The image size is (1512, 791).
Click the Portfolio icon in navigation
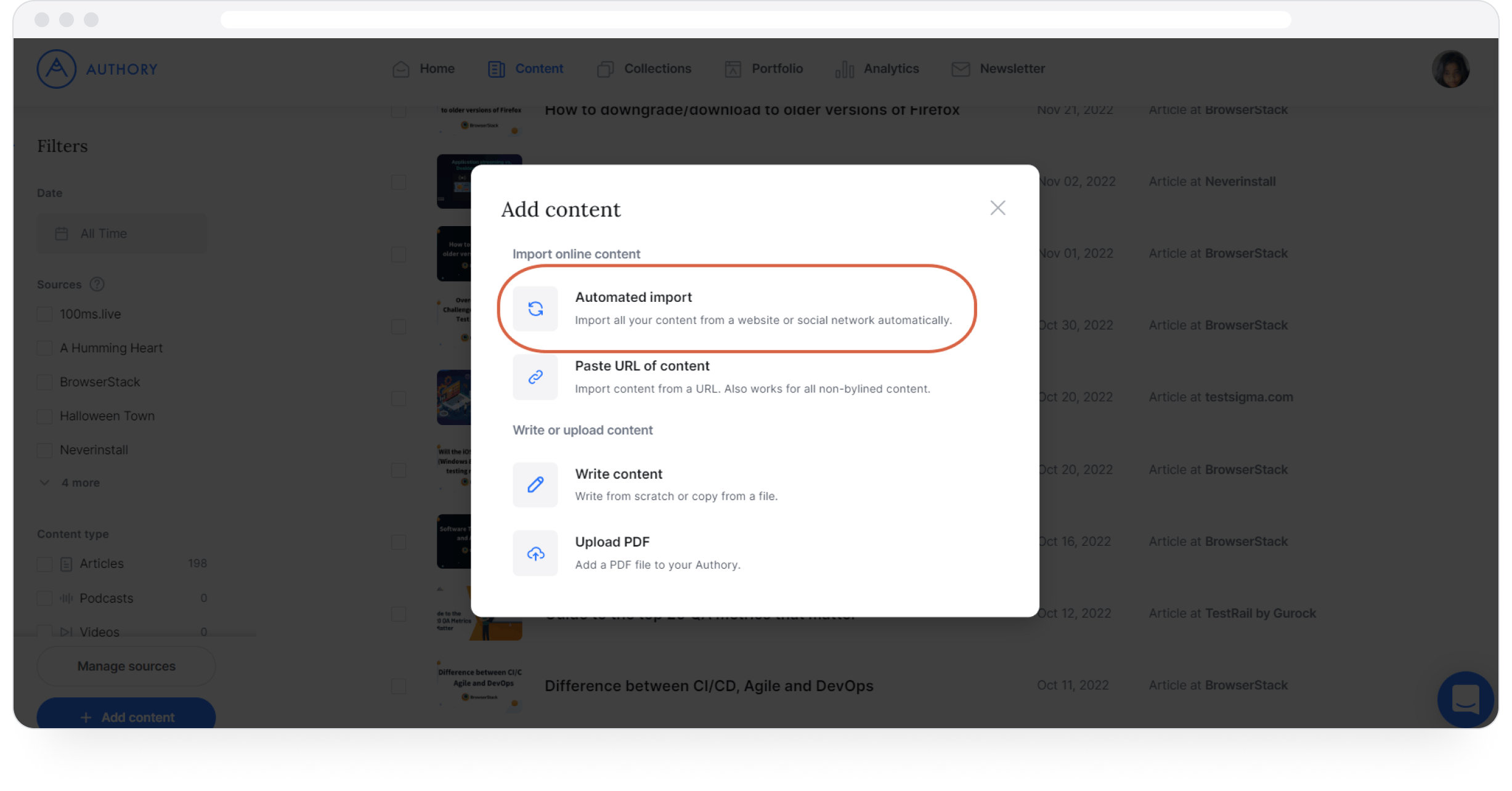[x=734, y=68]
